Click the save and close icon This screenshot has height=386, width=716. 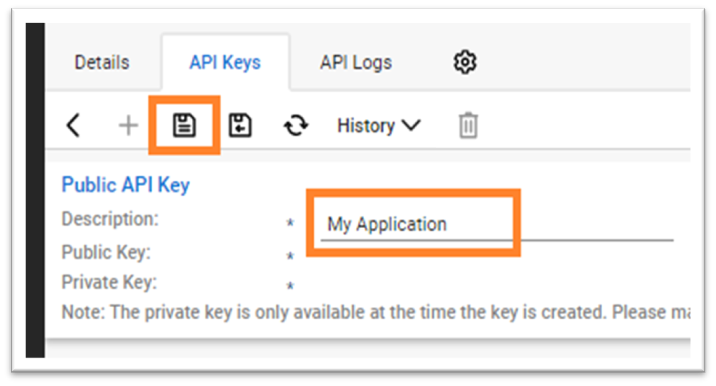click(x=240, y=125)
